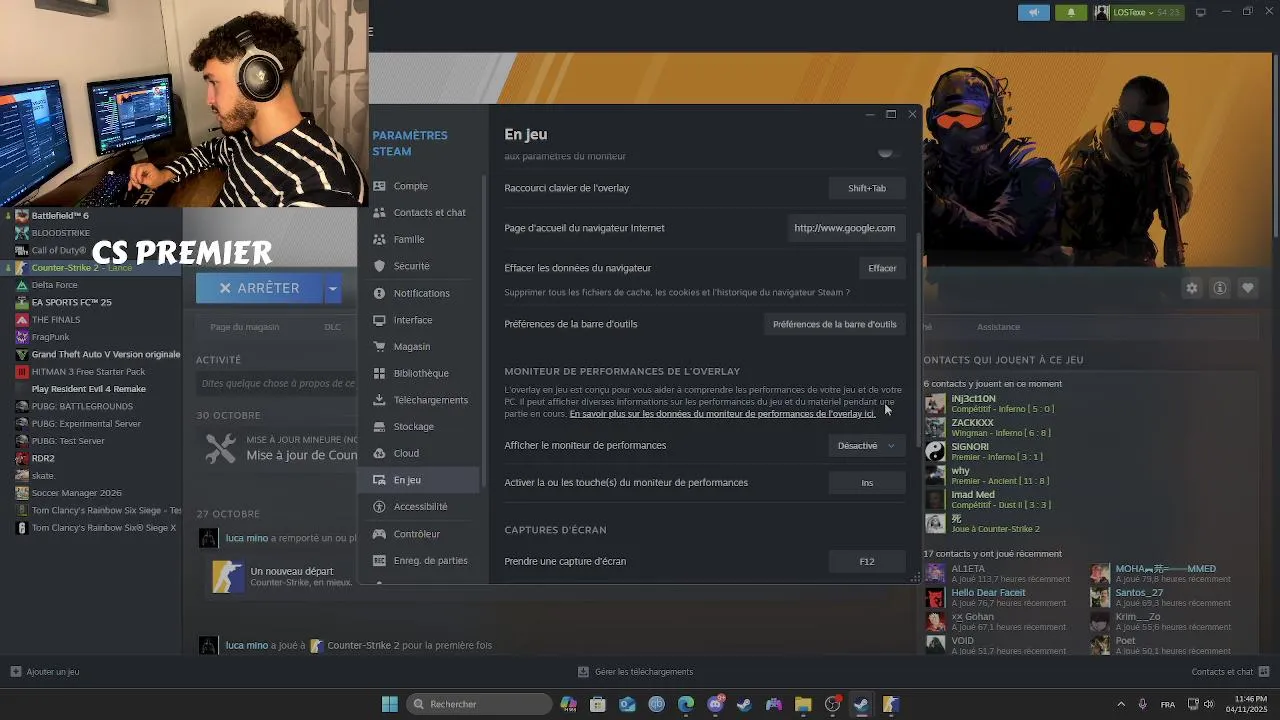
Task: Click the En jeu overlay icon in sidebar
Action: coord(379,480)
